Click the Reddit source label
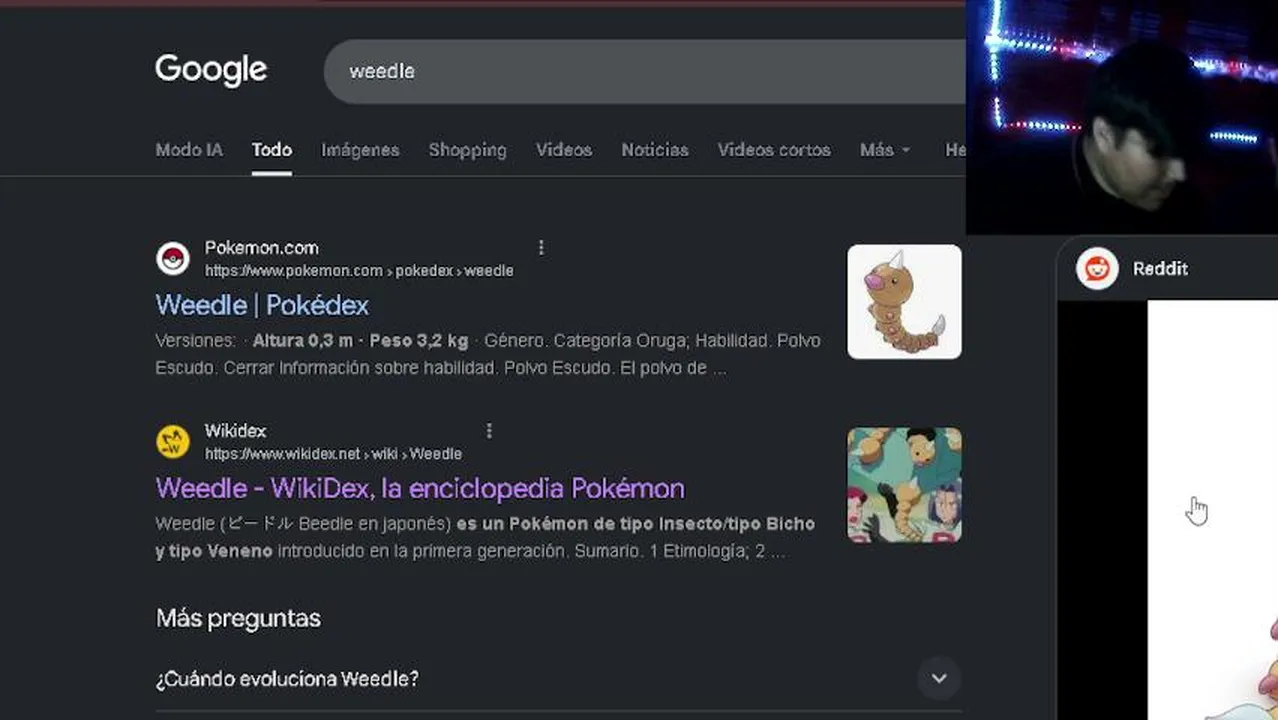This screenshot has width=1278, height=720. pyautogui.click(x=1160, y=269)
